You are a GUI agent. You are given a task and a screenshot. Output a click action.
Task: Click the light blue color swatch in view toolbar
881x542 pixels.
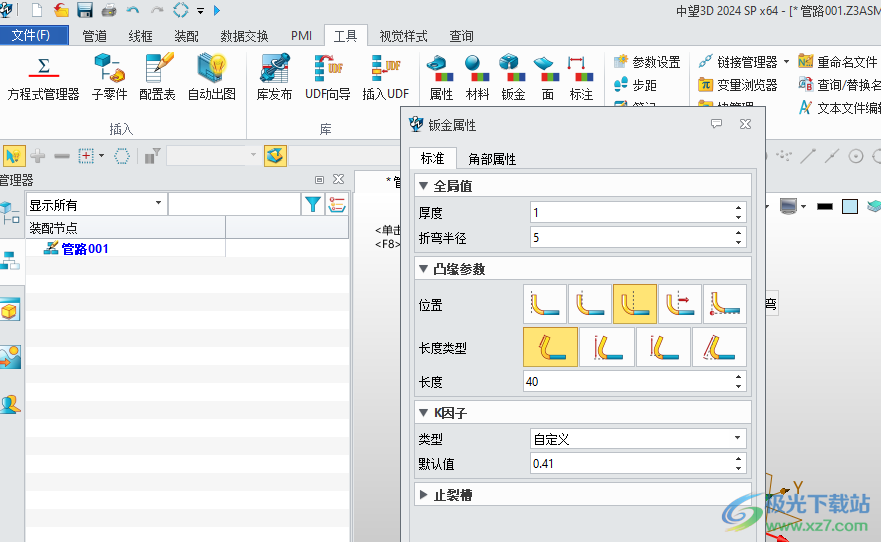[850, 207]
